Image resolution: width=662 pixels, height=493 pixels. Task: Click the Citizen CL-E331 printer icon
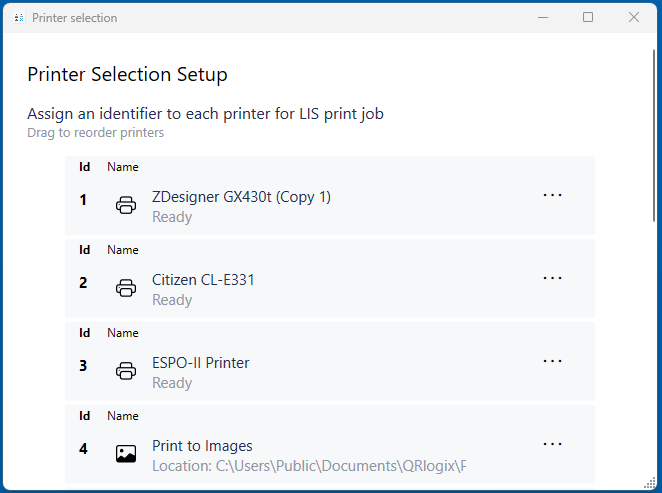(126, 288)
